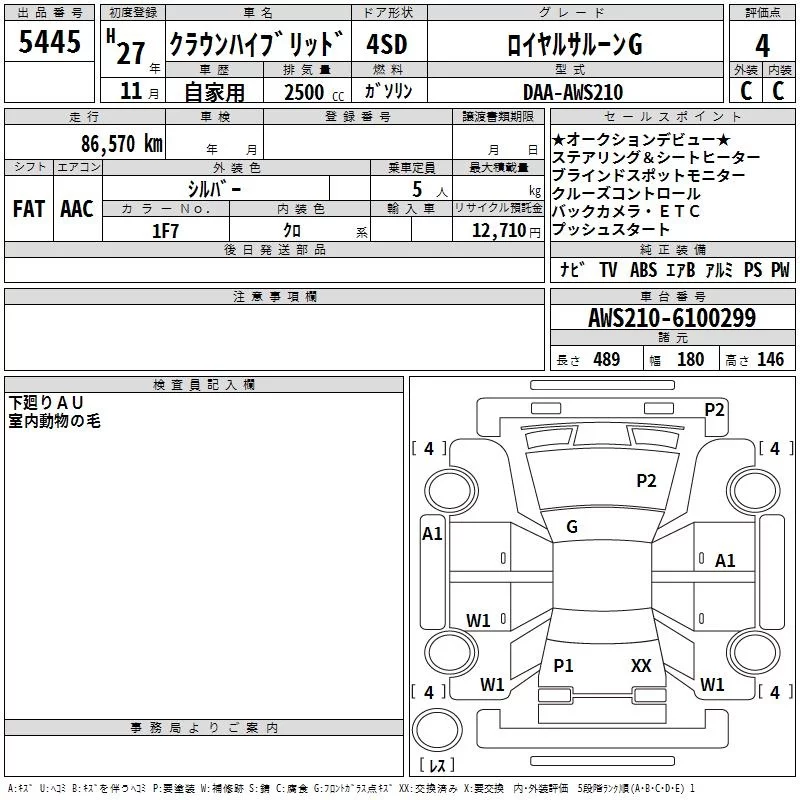This screenshot has height=800, width=800.
Task: Select the P2 mark on the hood
Action: pos(647,481)
